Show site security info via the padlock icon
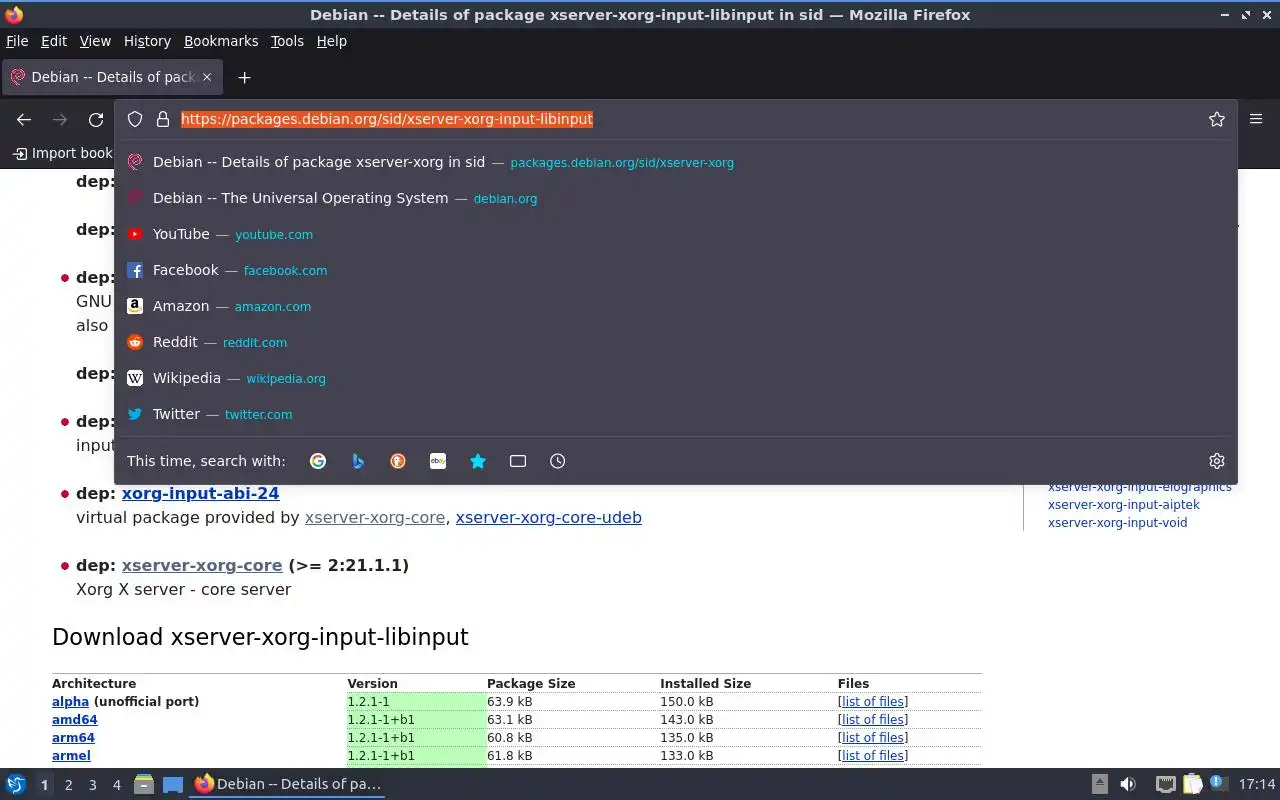This screenshot has height=800, width=1280. pos(163,119)
